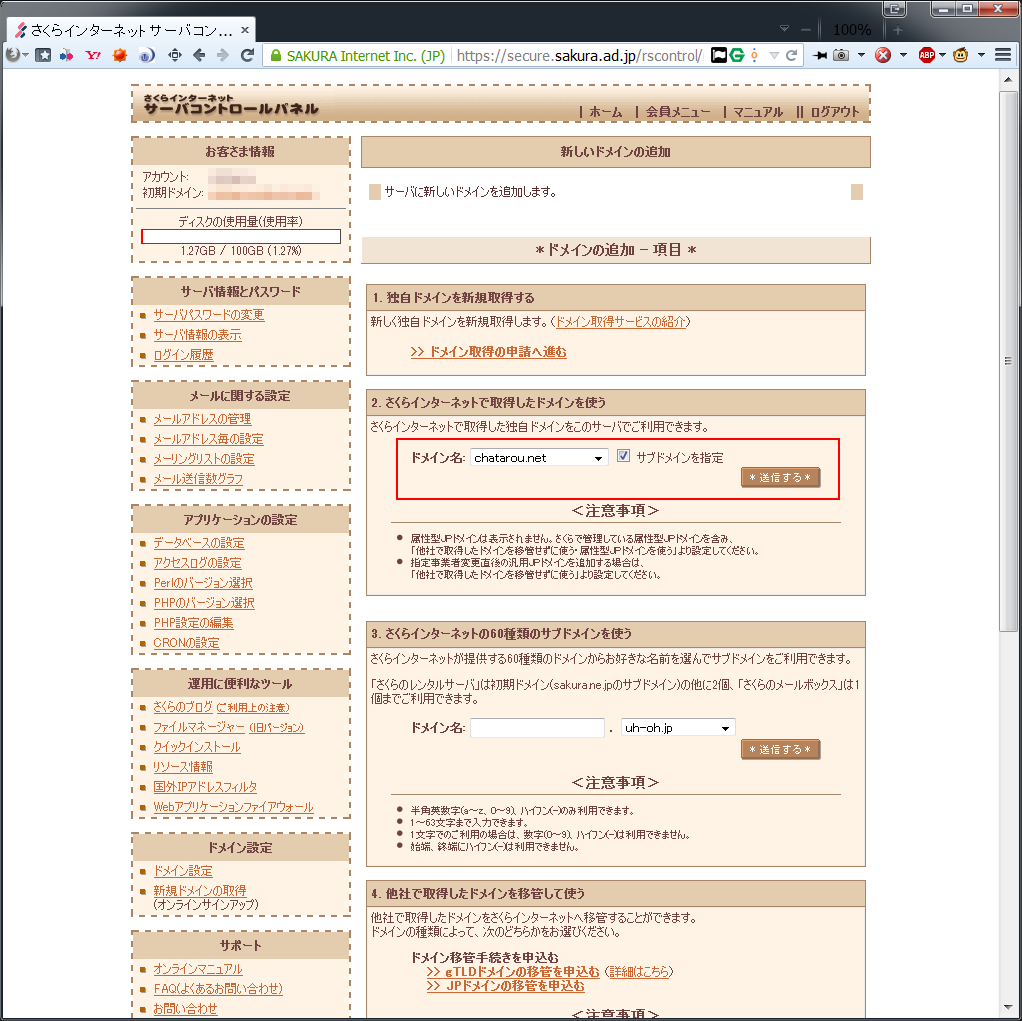
Task: Open gTLDドメインの移管を申込む link
Action: (513, 971)
